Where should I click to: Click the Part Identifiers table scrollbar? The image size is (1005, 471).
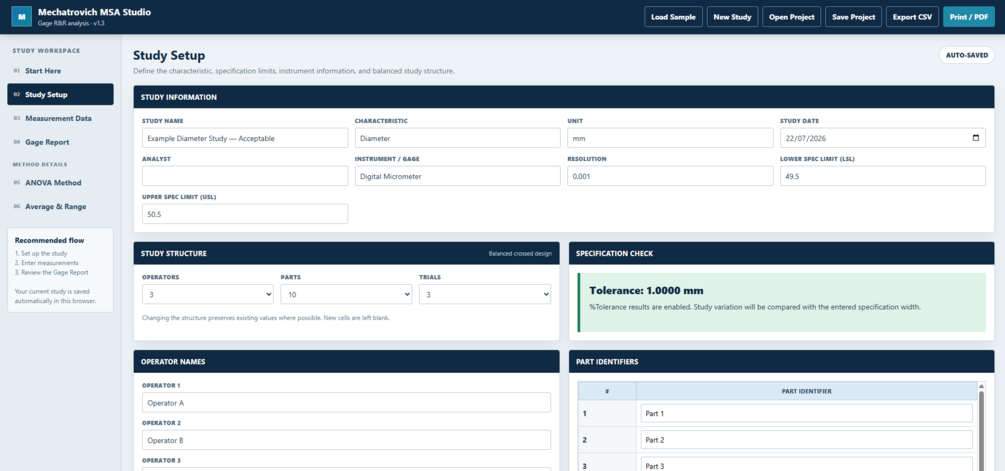click(x=981, y=426)
